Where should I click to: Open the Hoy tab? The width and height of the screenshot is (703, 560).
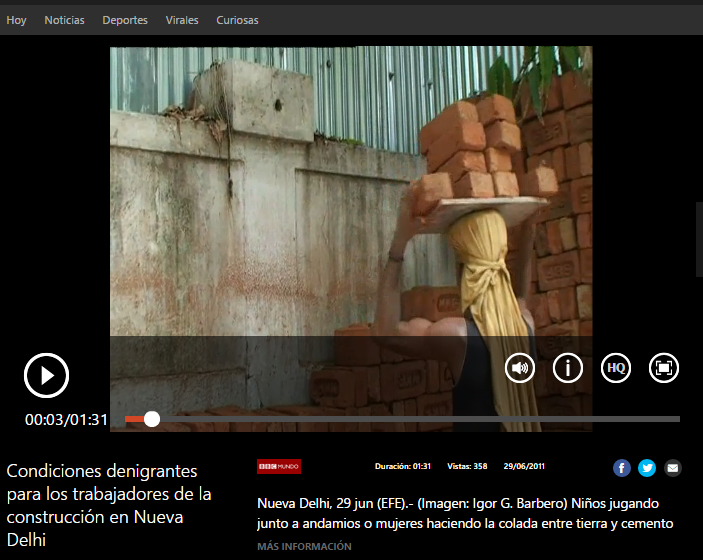coord(16,20)
